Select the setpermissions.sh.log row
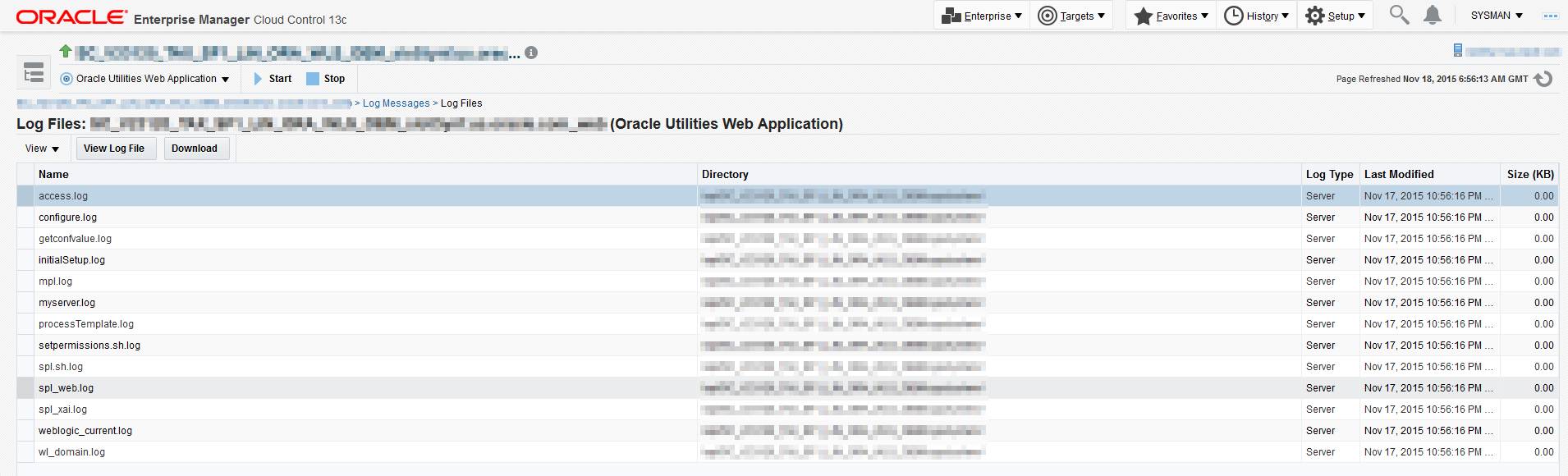 tap(787, 346)
